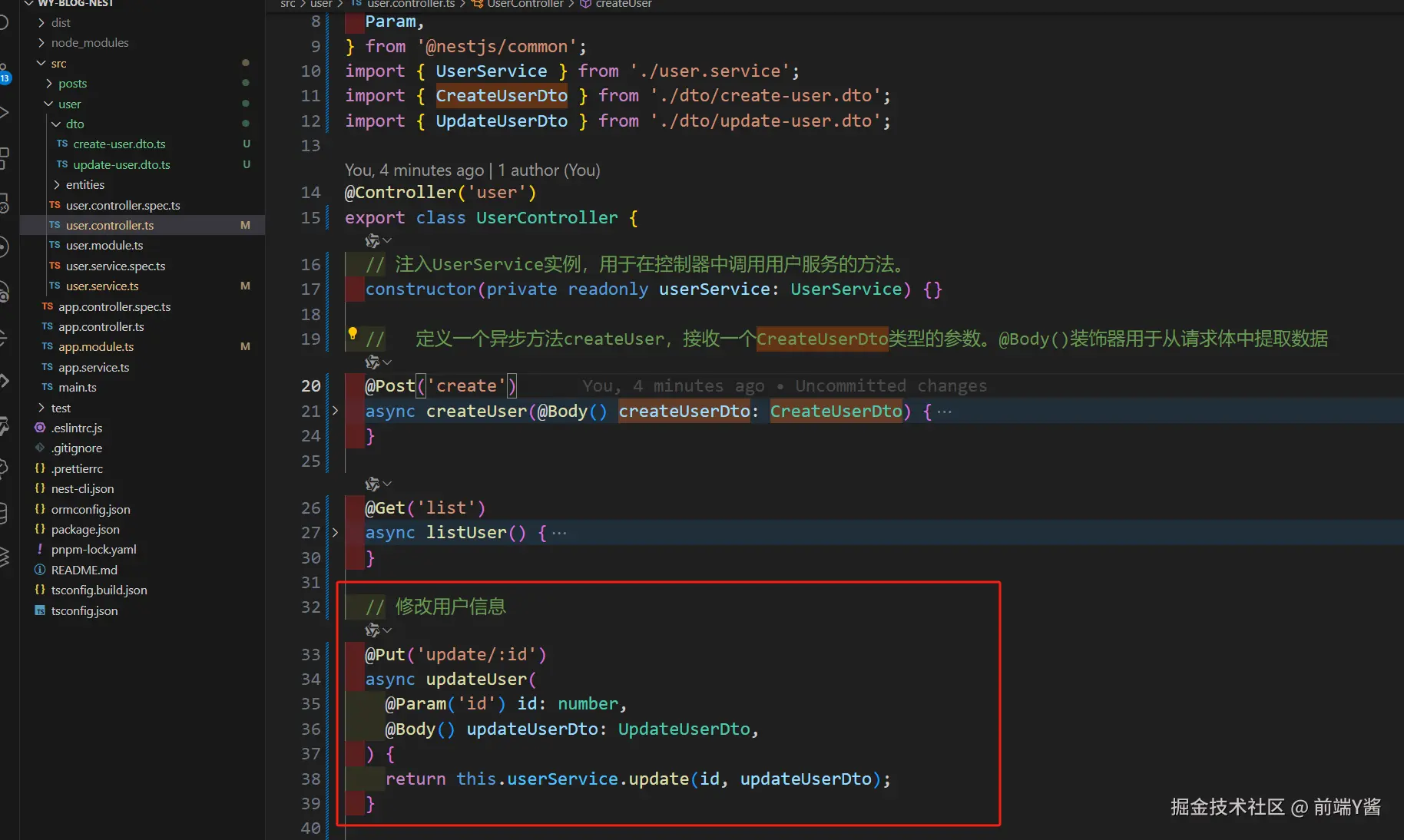Viewport: 1404px width, 840px height.
Task: Click the './user.service' import path on line 10
Action: pyautogui.click(x=710, y=71)
